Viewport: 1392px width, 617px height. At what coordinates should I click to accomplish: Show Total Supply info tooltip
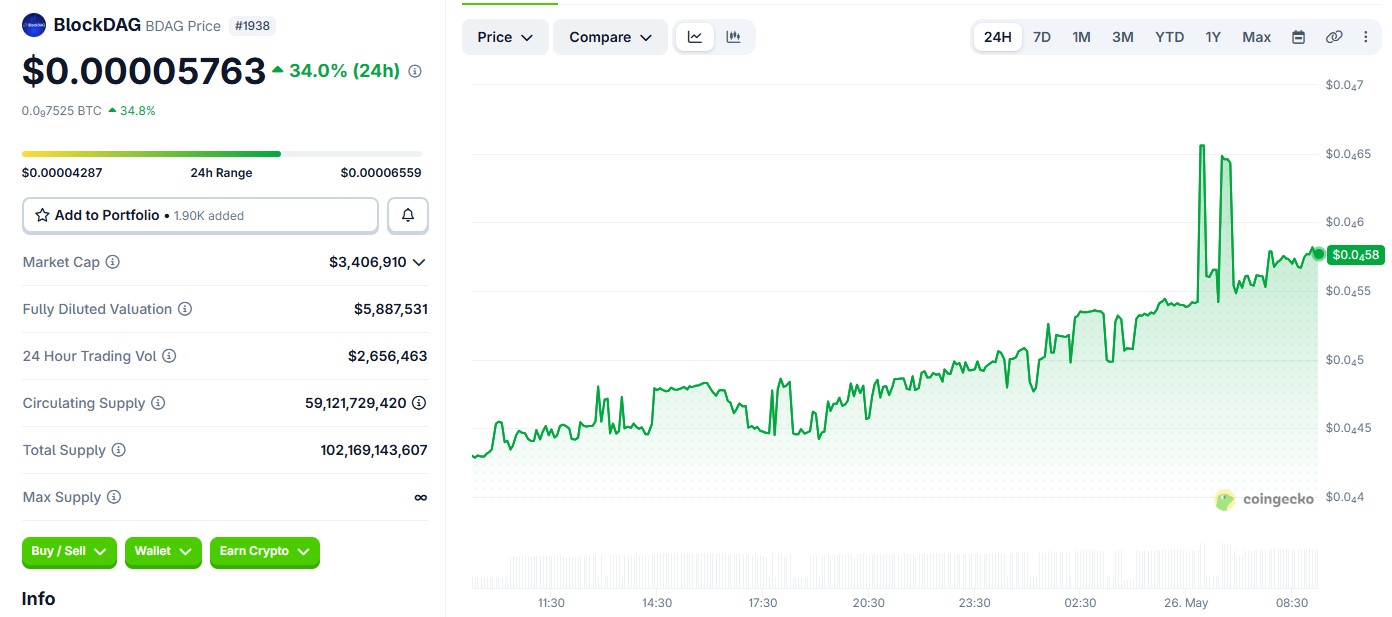(x=118, y=450)
